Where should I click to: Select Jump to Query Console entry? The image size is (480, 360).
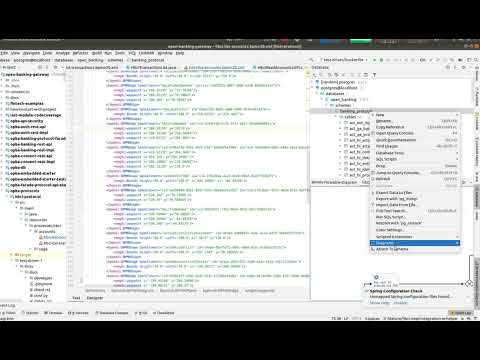415,173
